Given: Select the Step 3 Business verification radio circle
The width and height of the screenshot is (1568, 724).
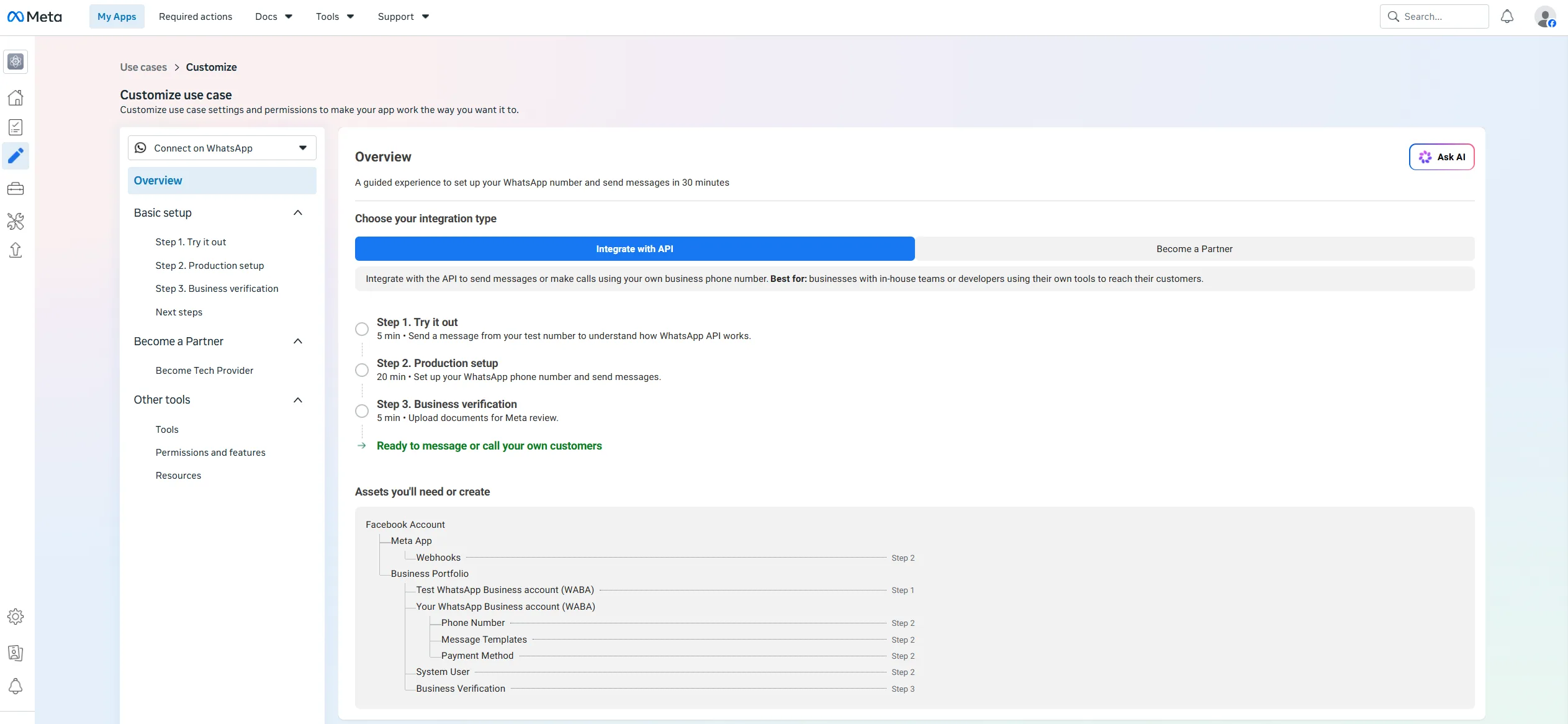Looking at the screenshot, I should click(x=362, y=411).
